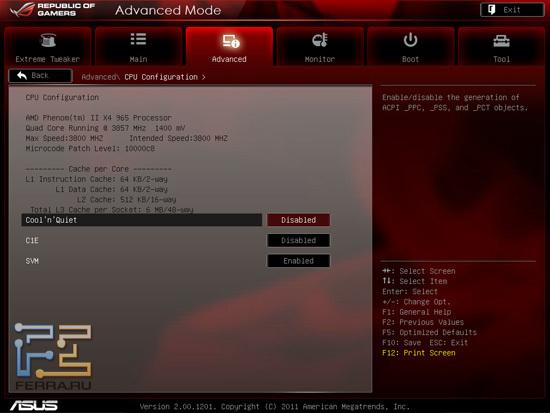The image size is (550, 413).
Task: Select the C1E setting label
Action: (32, 240)
